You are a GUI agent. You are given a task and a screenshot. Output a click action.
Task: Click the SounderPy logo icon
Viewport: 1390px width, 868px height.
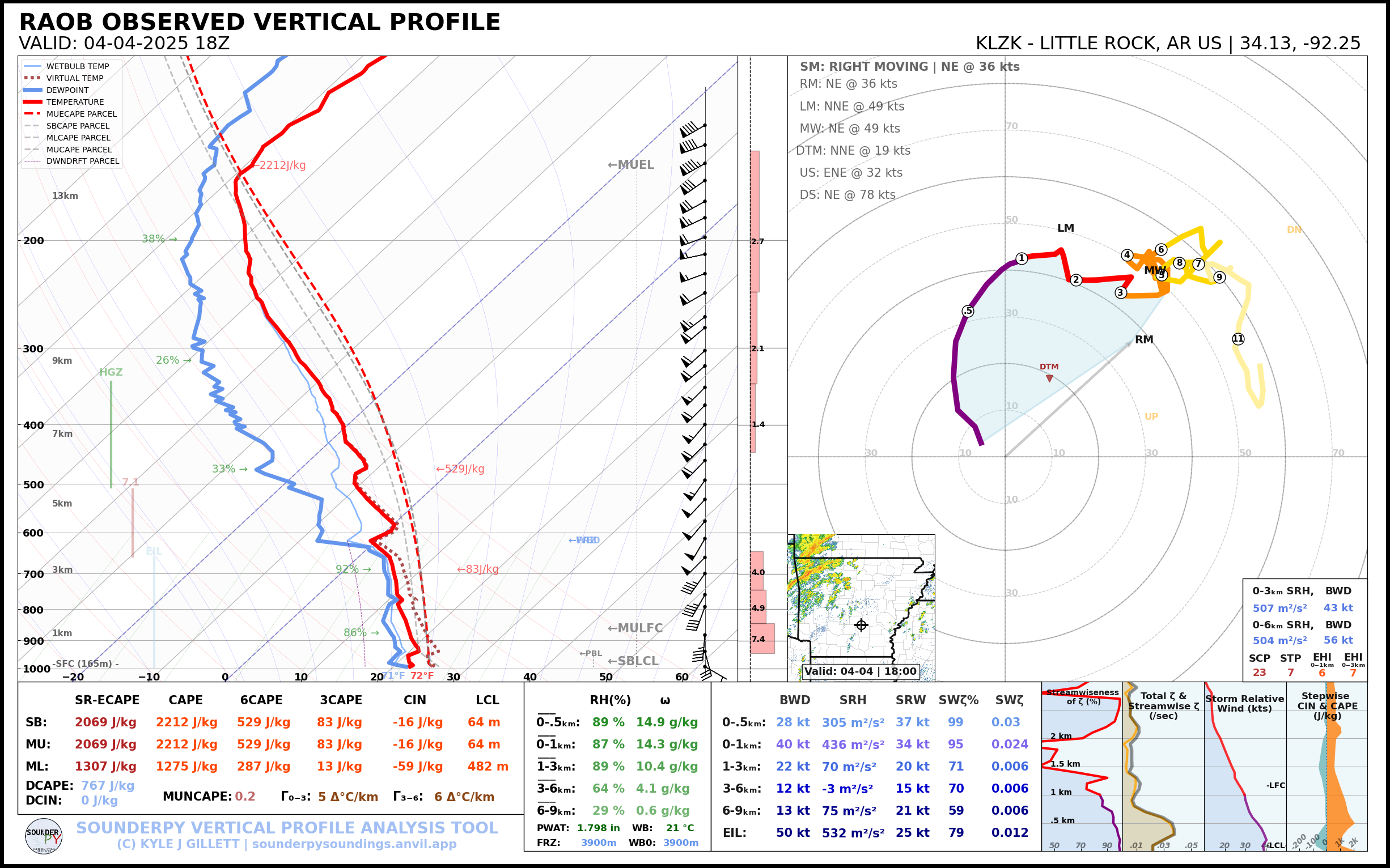44,836
